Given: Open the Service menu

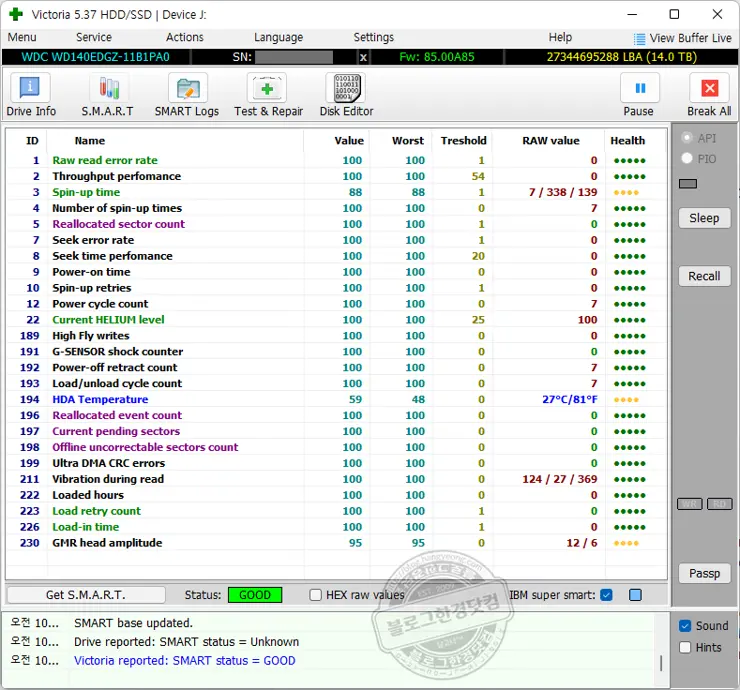Looking at the screenshot, I should pyautogui.click(x=94, y=37).
